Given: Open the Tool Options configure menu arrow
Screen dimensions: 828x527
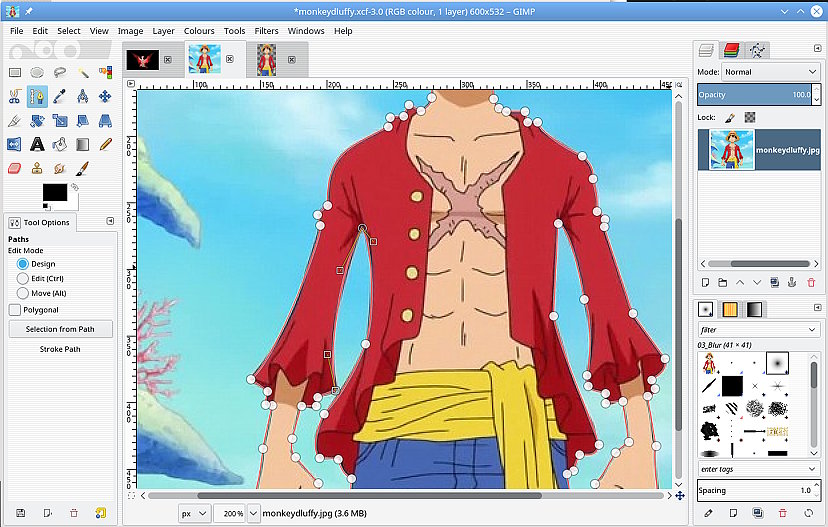Looking at the screenshot, I should (x=110, y=221).
